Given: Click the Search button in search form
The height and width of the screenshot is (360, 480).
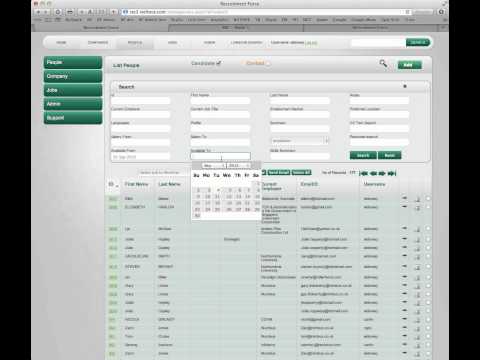Looking at the screenshot, I should click(363, 155).
